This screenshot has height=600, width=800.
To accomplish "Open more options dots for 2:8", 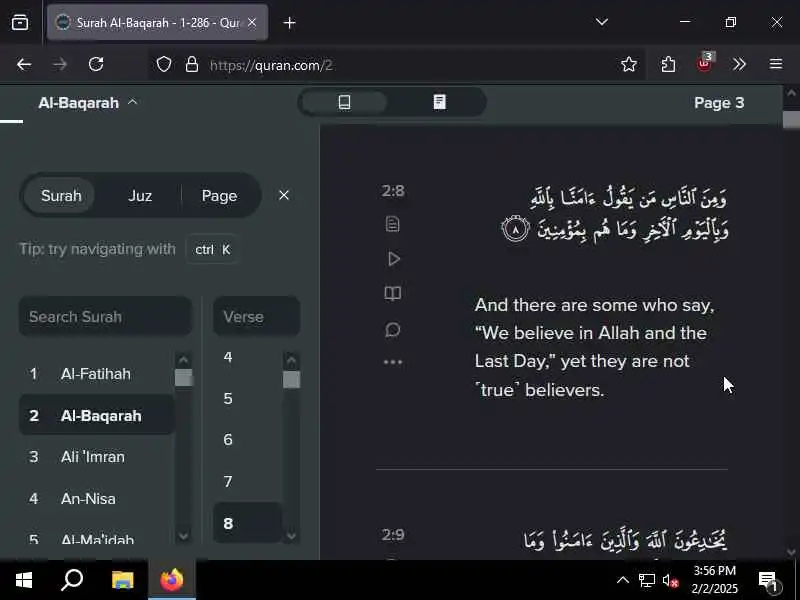I will pyautogui.click(x=393, y=362).
